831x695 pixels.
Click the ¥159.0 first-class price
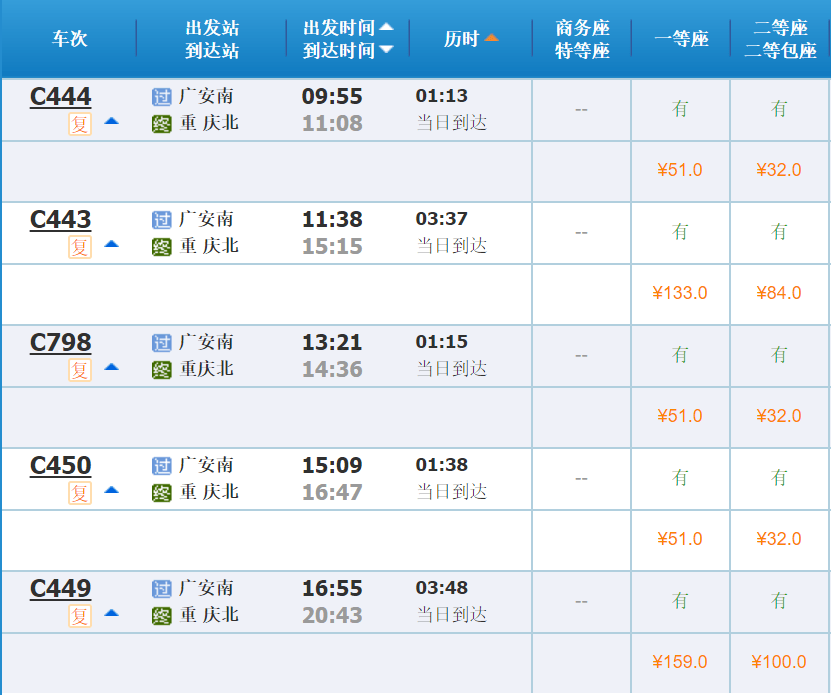679,662
